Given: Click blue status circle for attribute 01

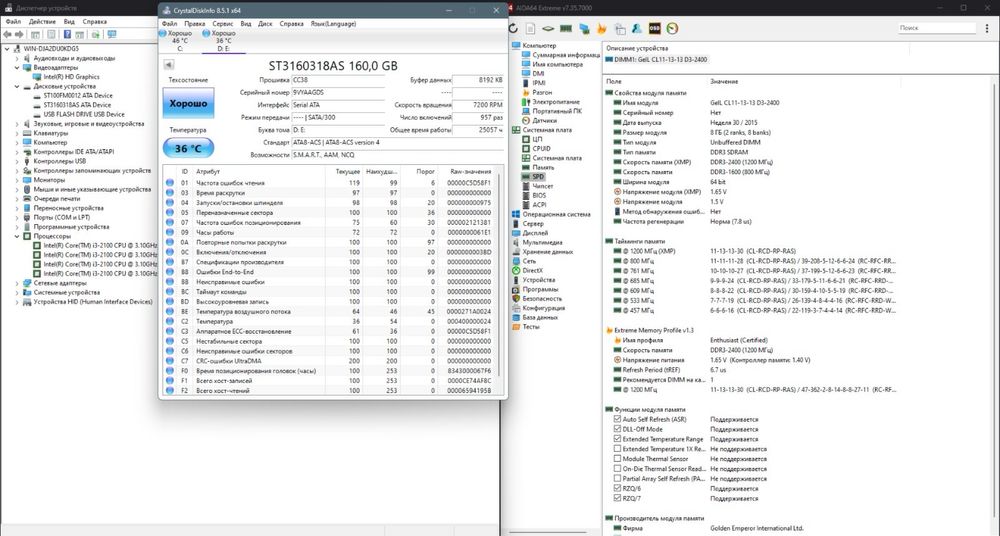Looking at the screenshot, I should click(x=170, y=182).
